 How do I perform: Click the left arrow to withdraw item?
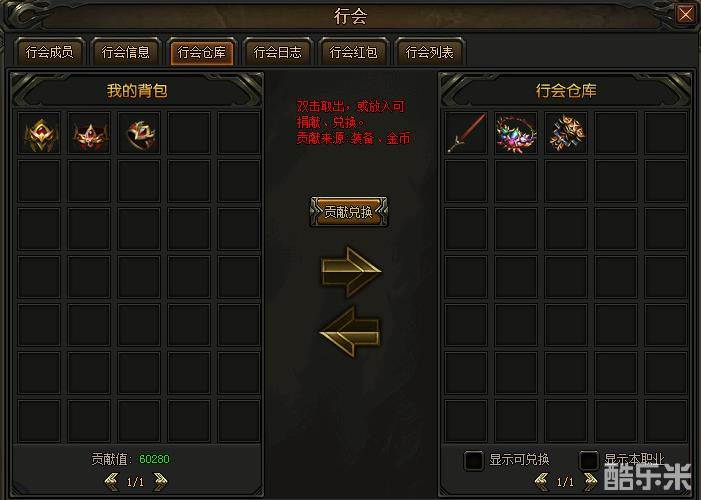pos(350,331)
